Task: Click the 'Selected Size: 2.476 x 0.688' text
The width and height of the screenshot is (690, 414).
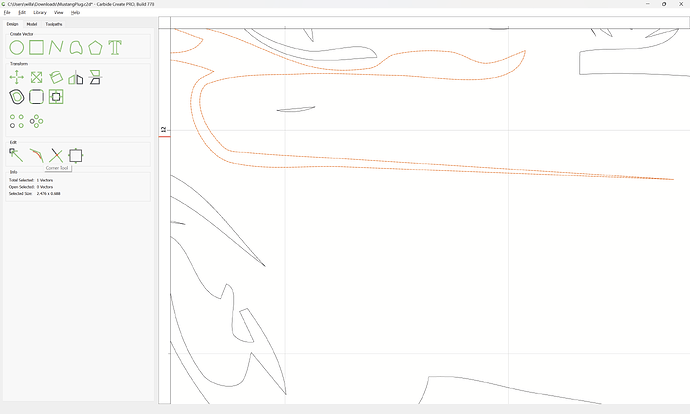Action: tap(35, 194)
